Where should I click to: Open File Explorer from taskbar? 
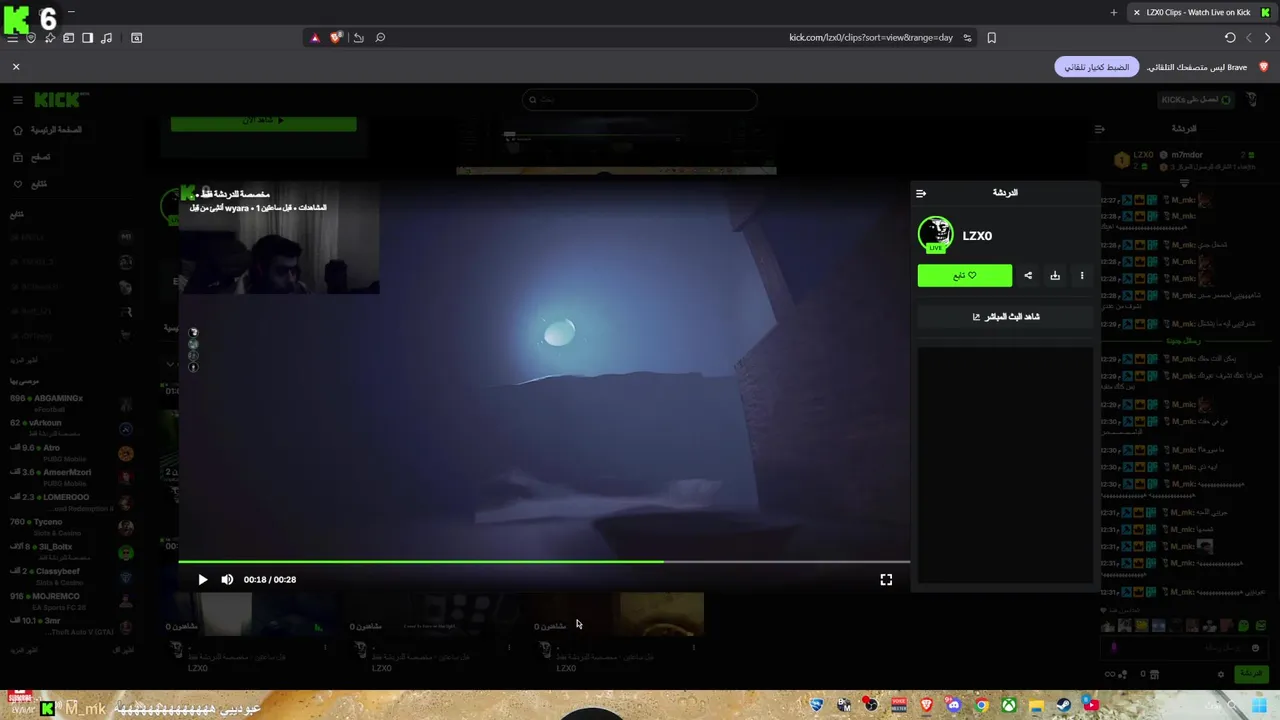click(1037, 705)
